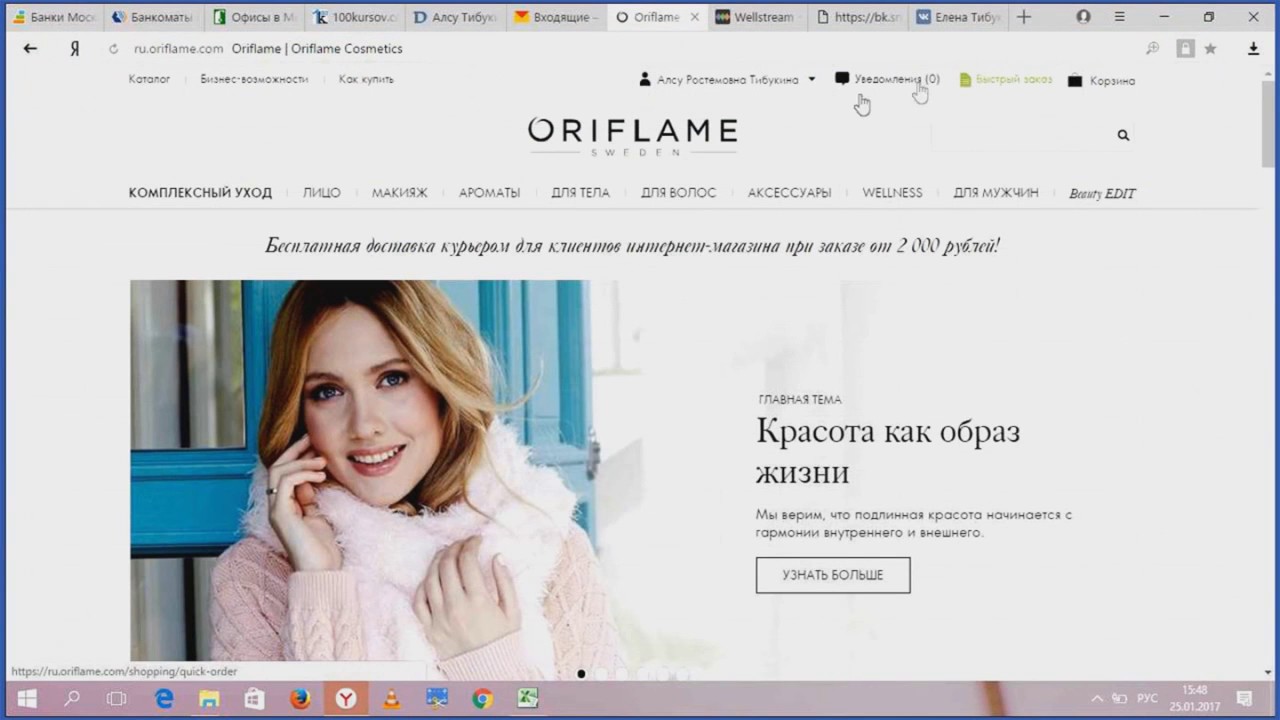Open the АКСЕССУАРЫ menu
The width and height of the screenshot is (1280, 720).
pyautogui.click(x=790, y=193)
